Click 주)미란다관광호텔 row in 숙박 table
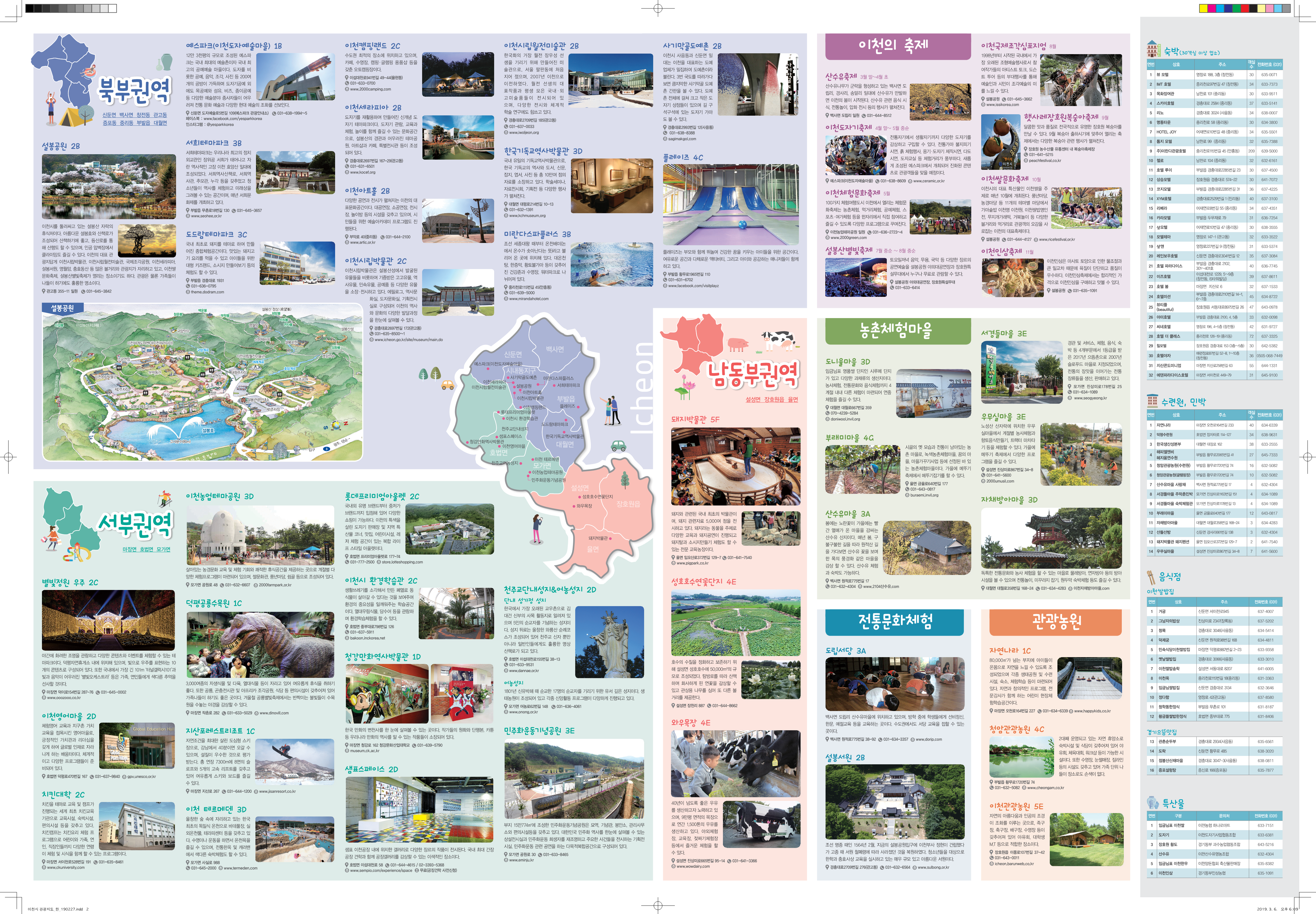Viewport: 1316px width, 914px height. point(1214,151)
